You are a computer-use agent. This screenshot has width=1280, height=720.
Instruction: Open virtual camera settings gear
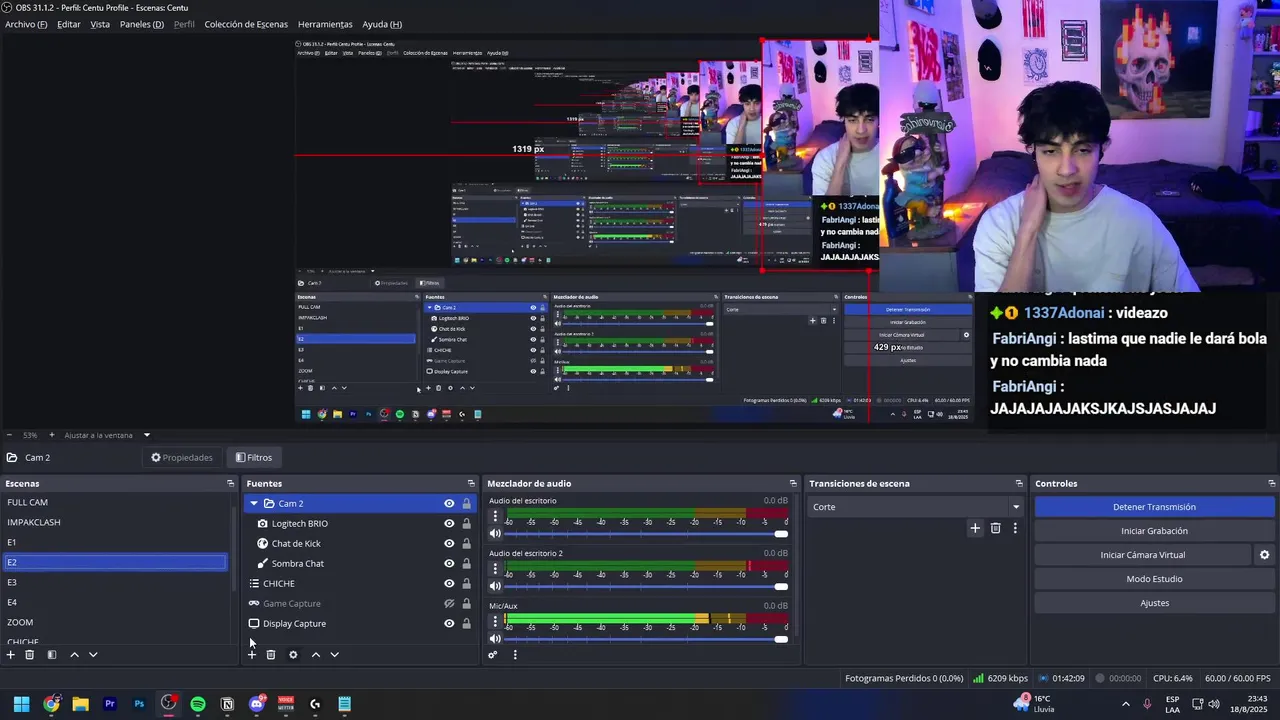point(1264,555)
